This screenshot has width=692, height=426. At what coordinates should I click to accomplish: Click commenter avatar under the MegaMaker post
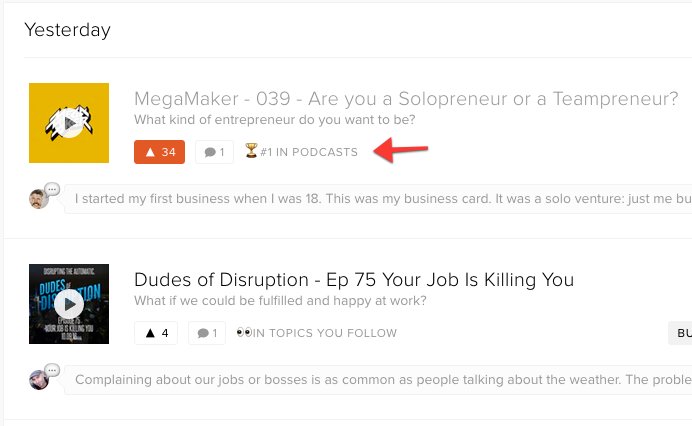pyautogui.click(x=39, y=198)
